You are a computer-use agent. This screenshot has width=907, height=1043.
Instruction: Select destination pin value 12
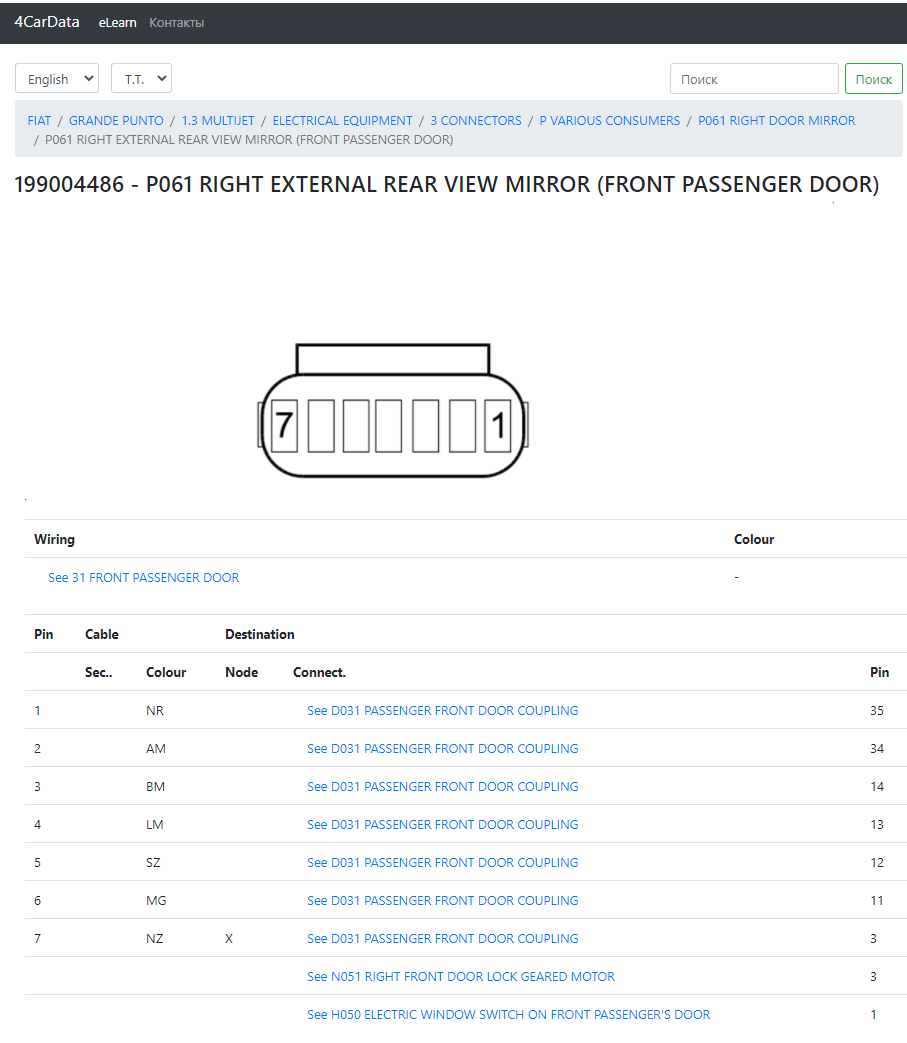point(877,862)
